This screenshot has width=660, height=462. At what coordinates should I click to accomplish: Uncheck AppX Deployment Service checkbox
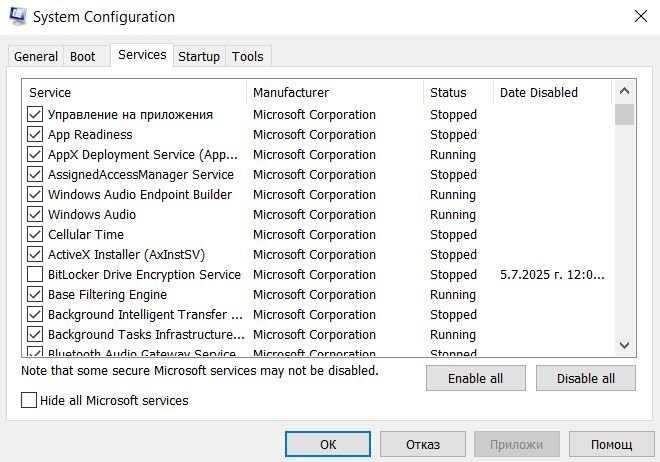[35, 154]
